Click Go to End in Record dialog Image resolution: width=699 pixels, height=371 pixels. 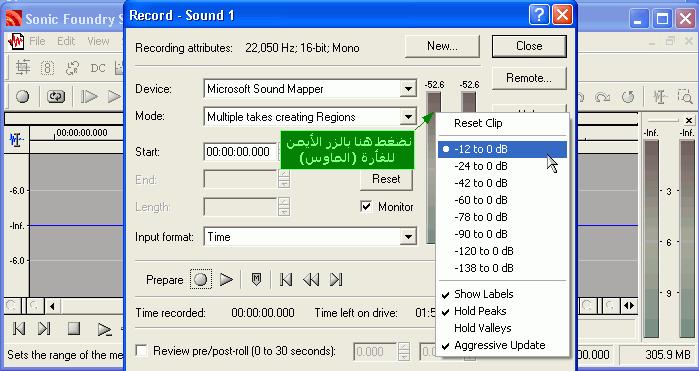point(336,280)
